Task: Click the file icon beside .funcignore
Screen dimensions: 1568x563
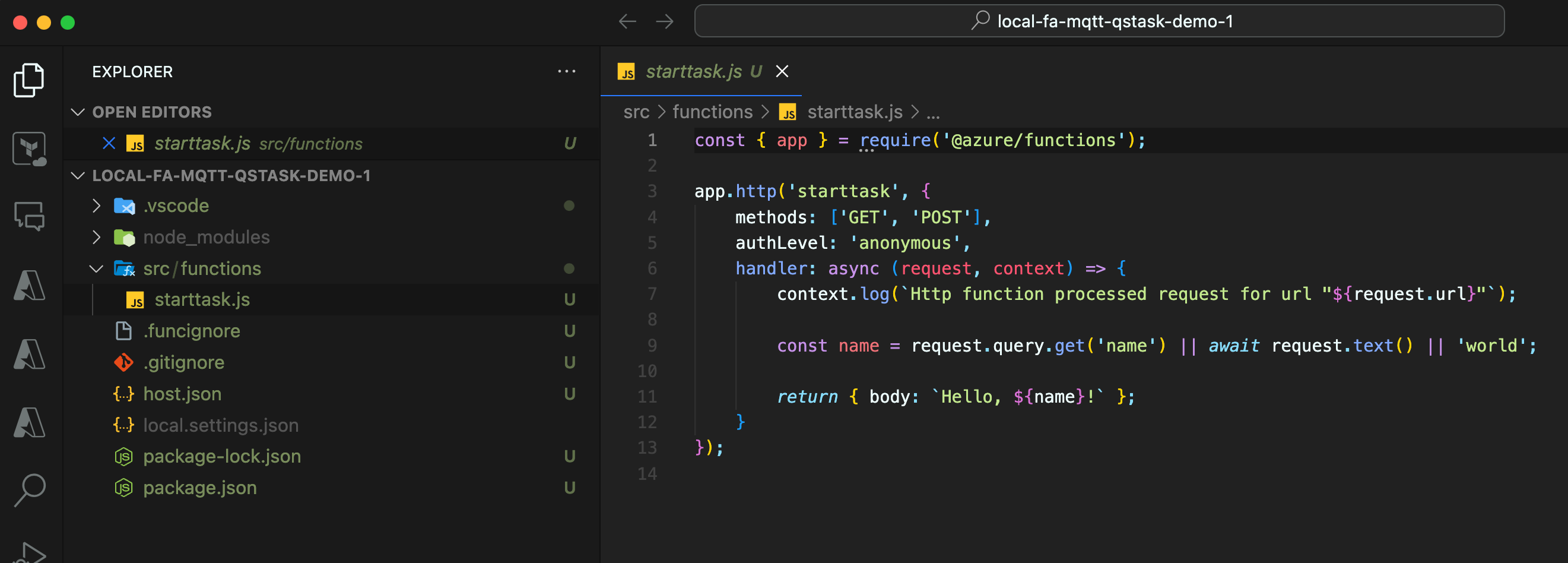Action: (123, 331)
